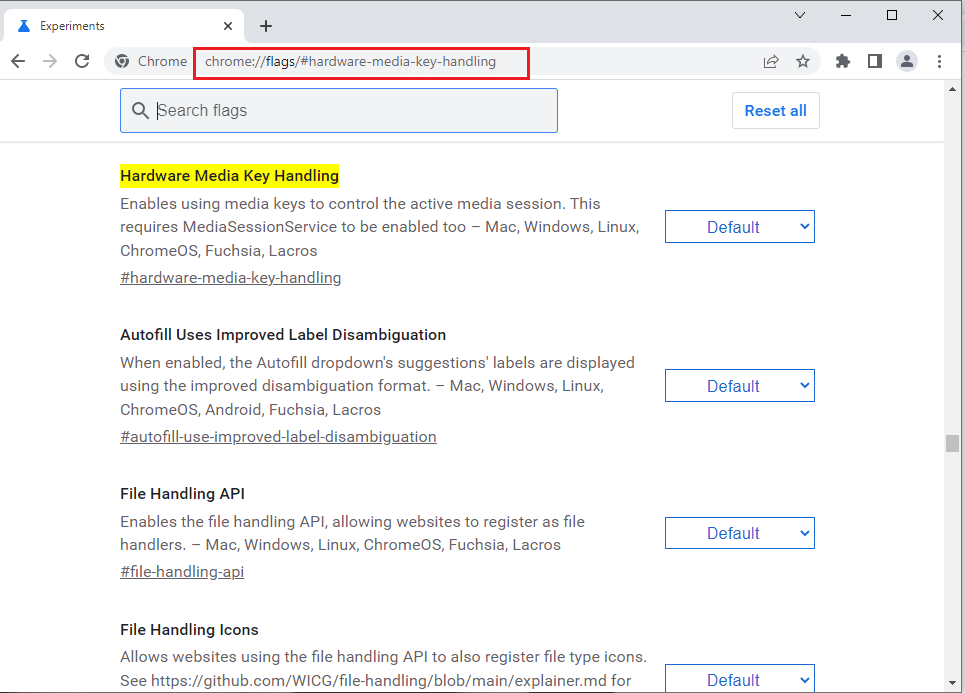The width and height of the screenshot is (965, 693).
Task: Open the profile avatar menu
Action: 907,61
